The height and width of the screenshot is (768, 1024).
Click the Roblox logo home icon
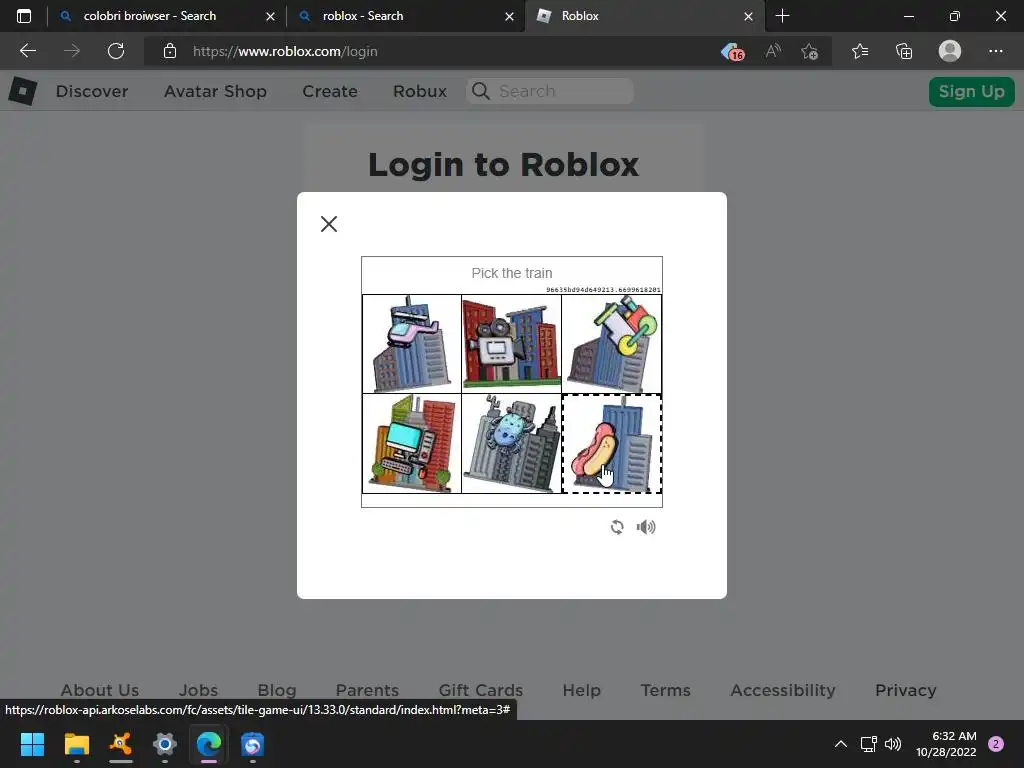pos(23,91)
